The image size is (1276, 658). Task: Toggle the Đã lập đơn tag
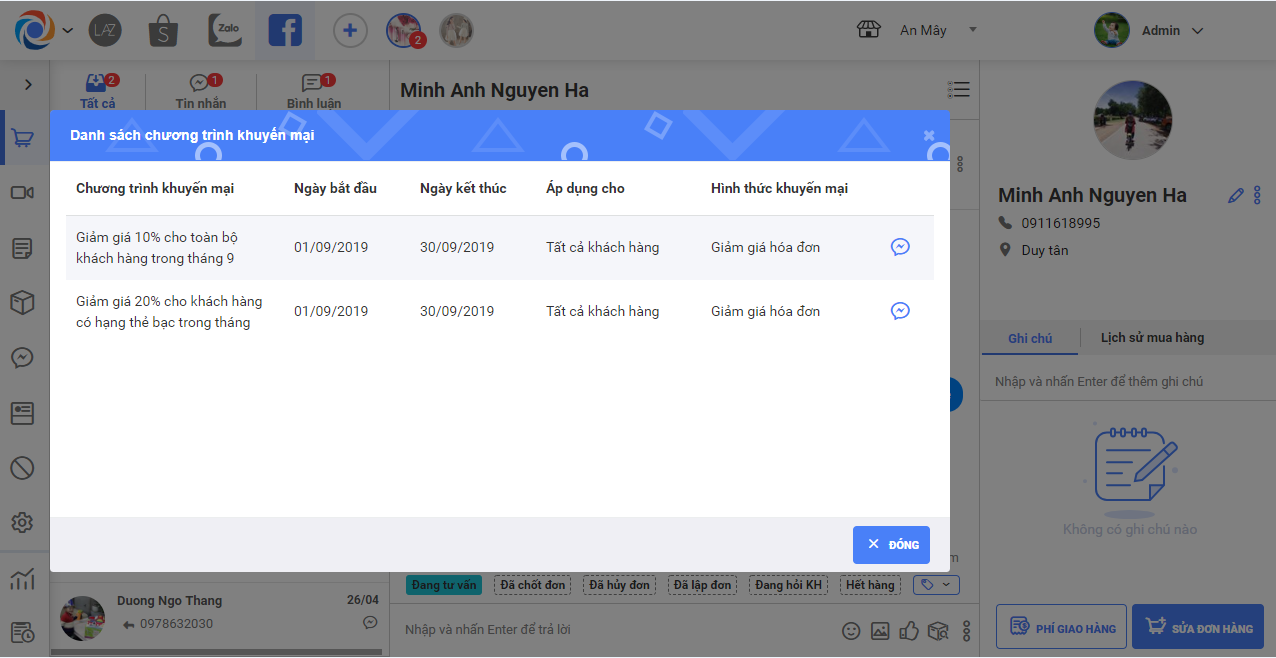(x=703, y=585)
